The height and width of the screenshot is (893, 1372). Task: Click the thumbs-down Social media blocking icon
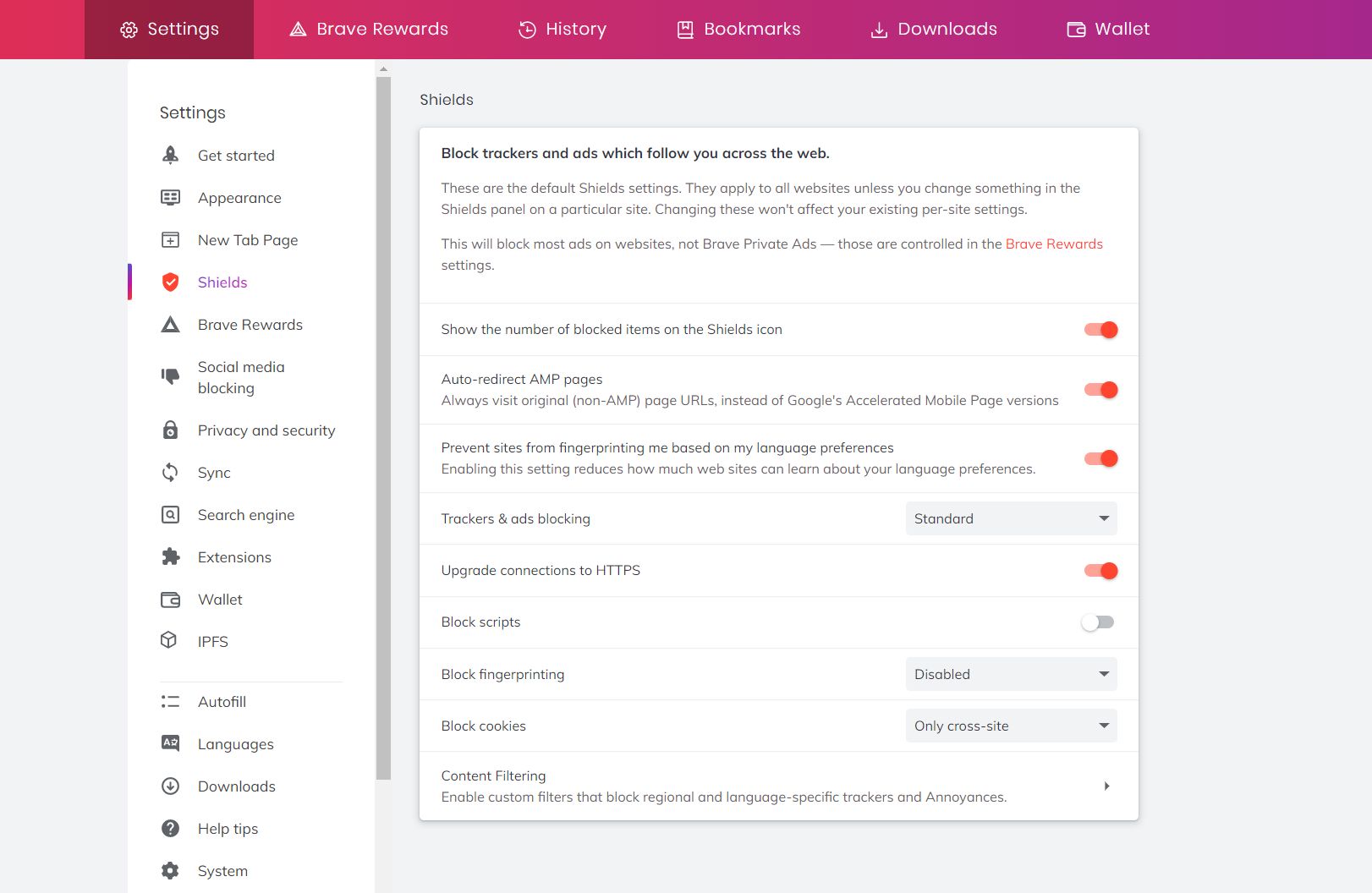(x=170, y=376)
